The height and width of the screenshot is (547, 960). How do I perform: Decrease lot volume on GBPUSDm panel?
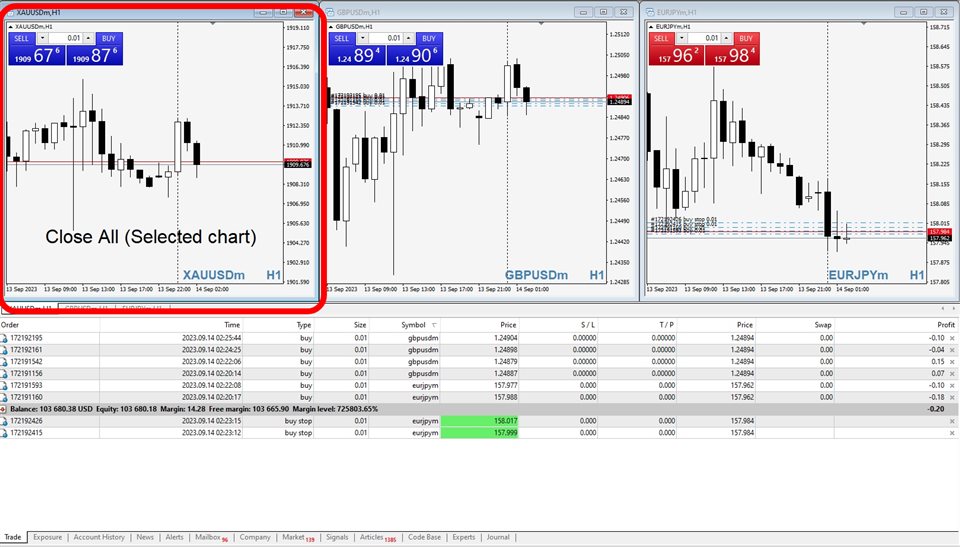click(362, 38)
